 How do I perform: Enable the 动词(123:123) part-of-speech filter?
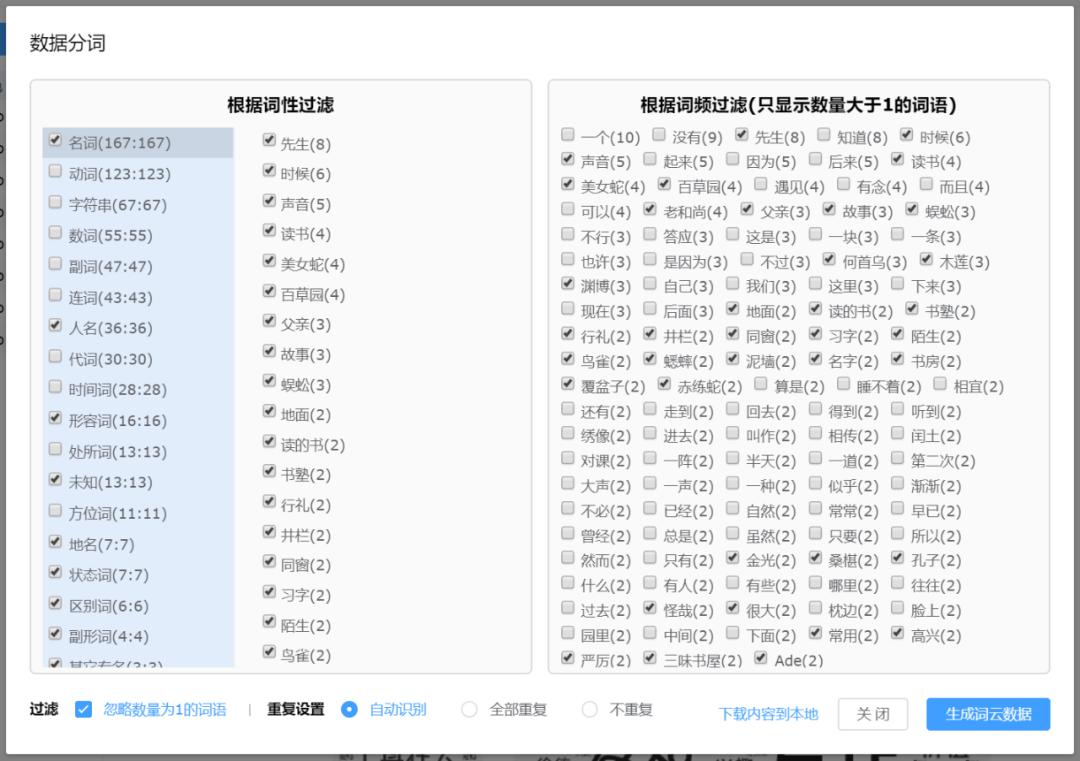(55, 172)
